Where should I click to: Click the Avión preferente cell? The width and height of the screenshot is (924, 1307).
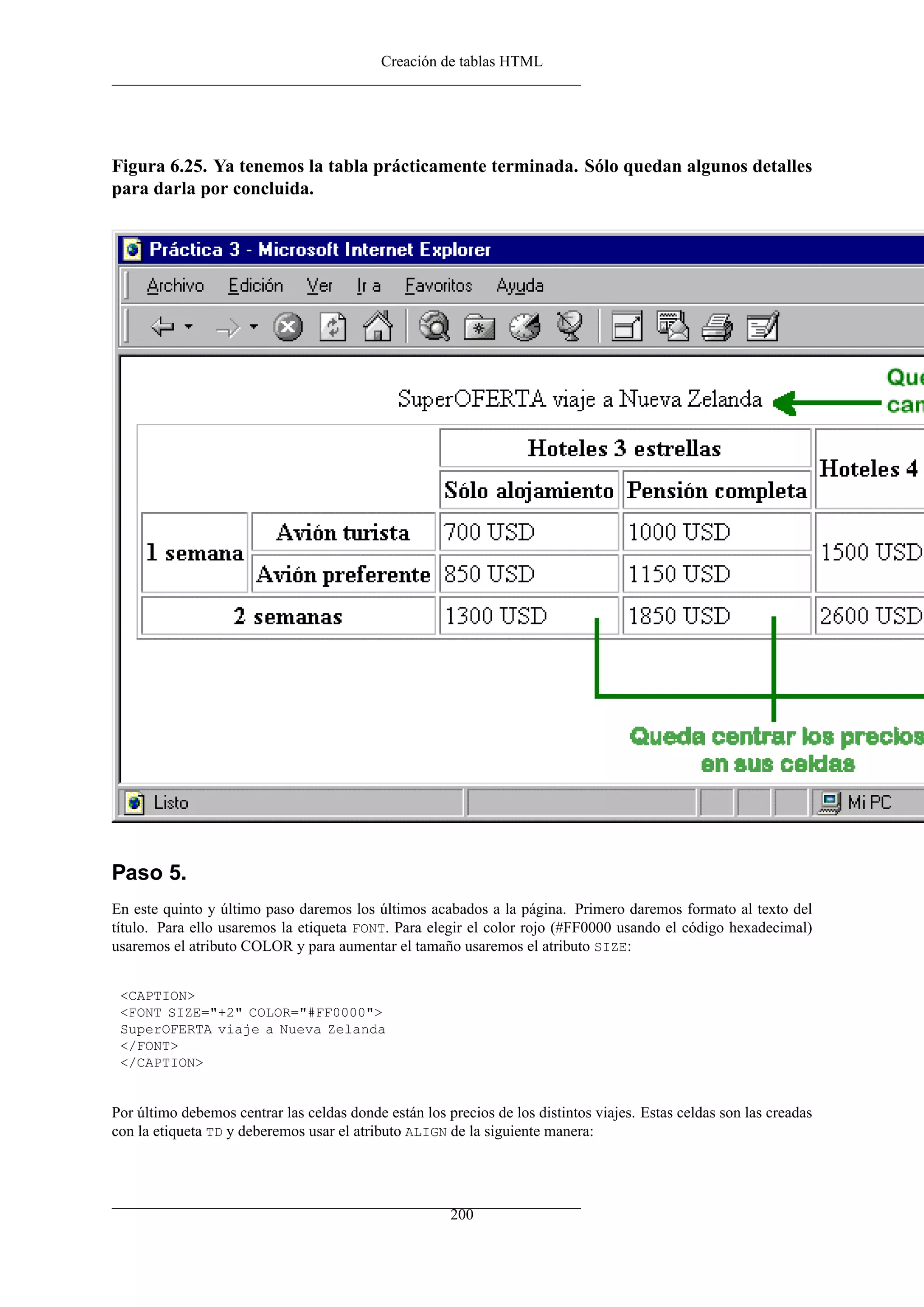tap(343, 574)
